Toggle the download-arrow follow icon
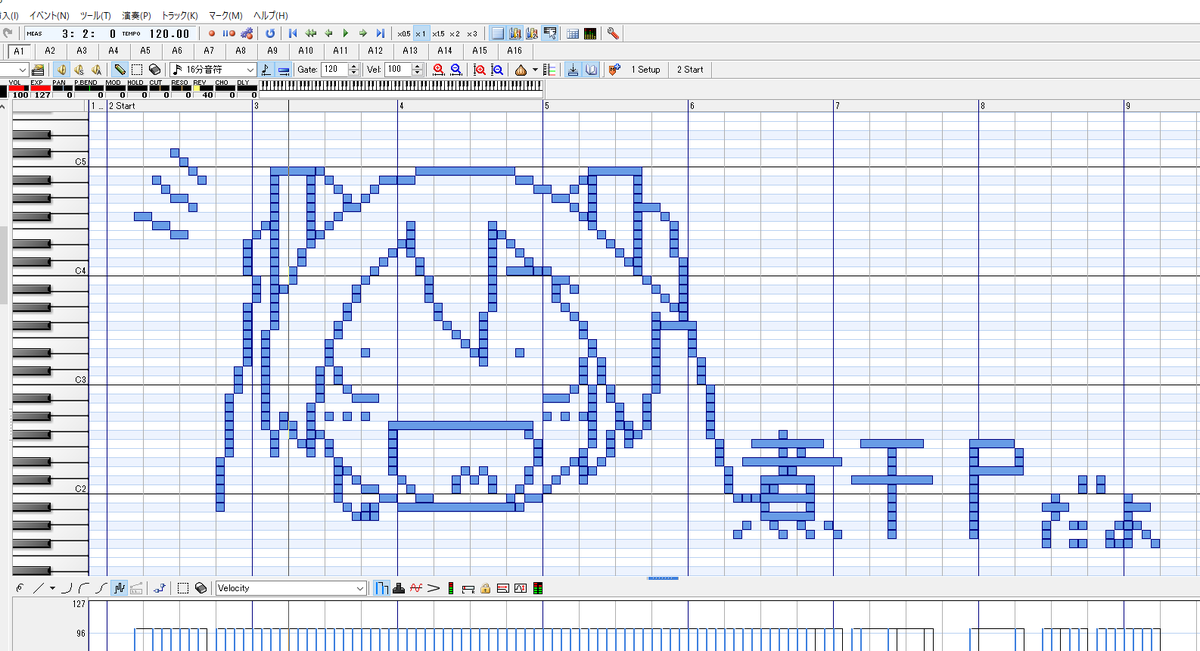This screenshot has height=651, width=1200. click(x=573, y=70)
